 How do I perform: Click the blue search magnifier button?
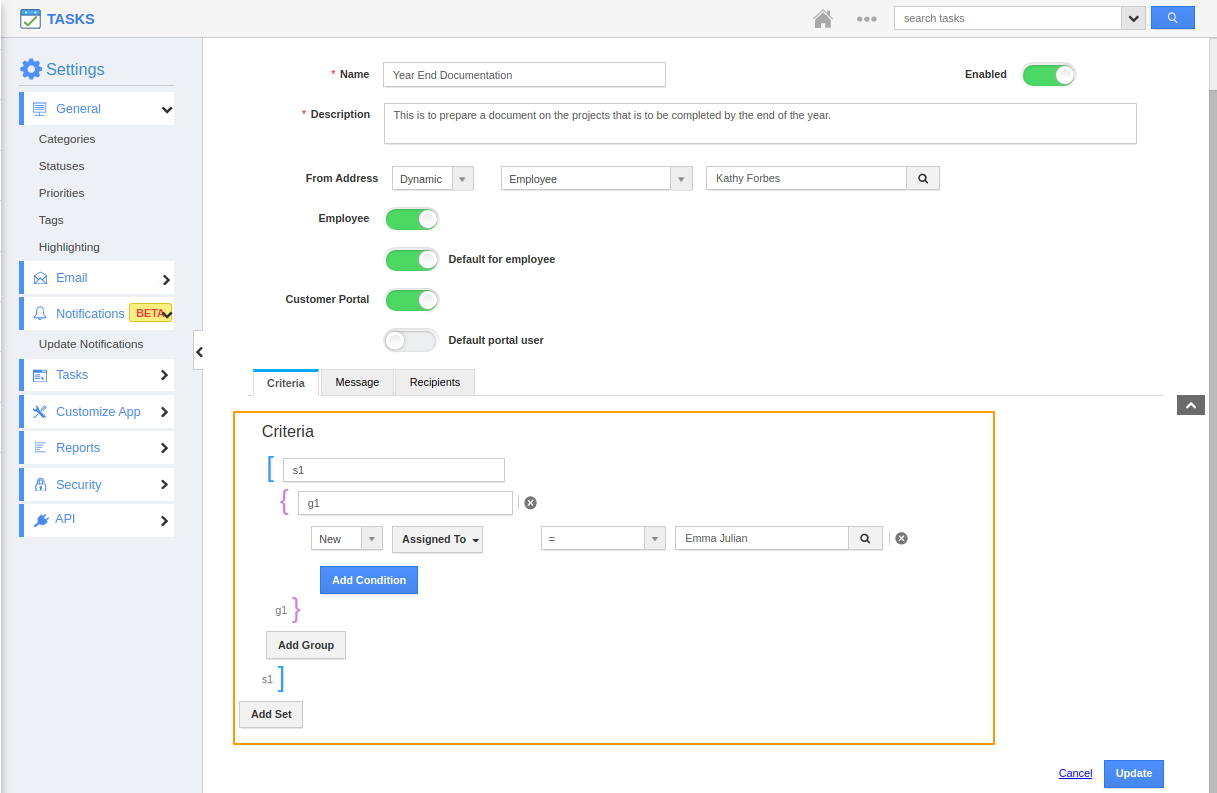pyautogui.click(x=1172, y=18)
